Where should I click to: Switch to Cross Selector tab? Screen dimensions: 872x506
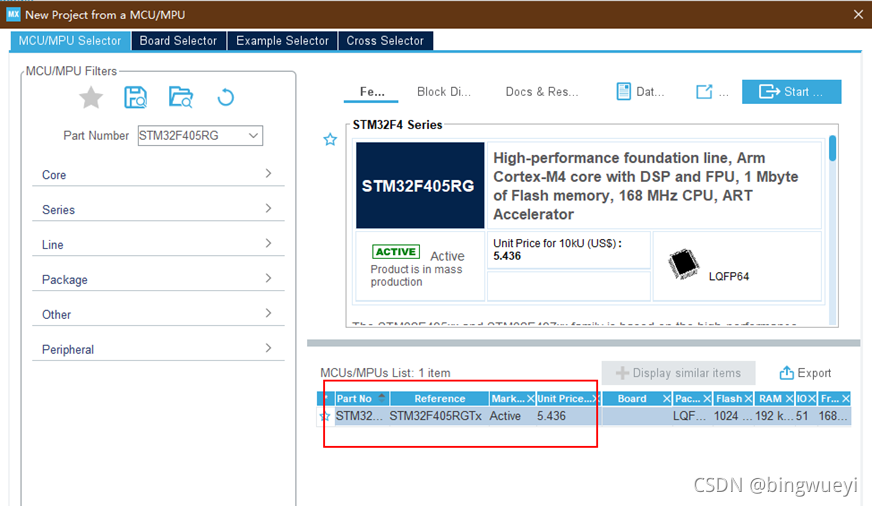point(385,41)
